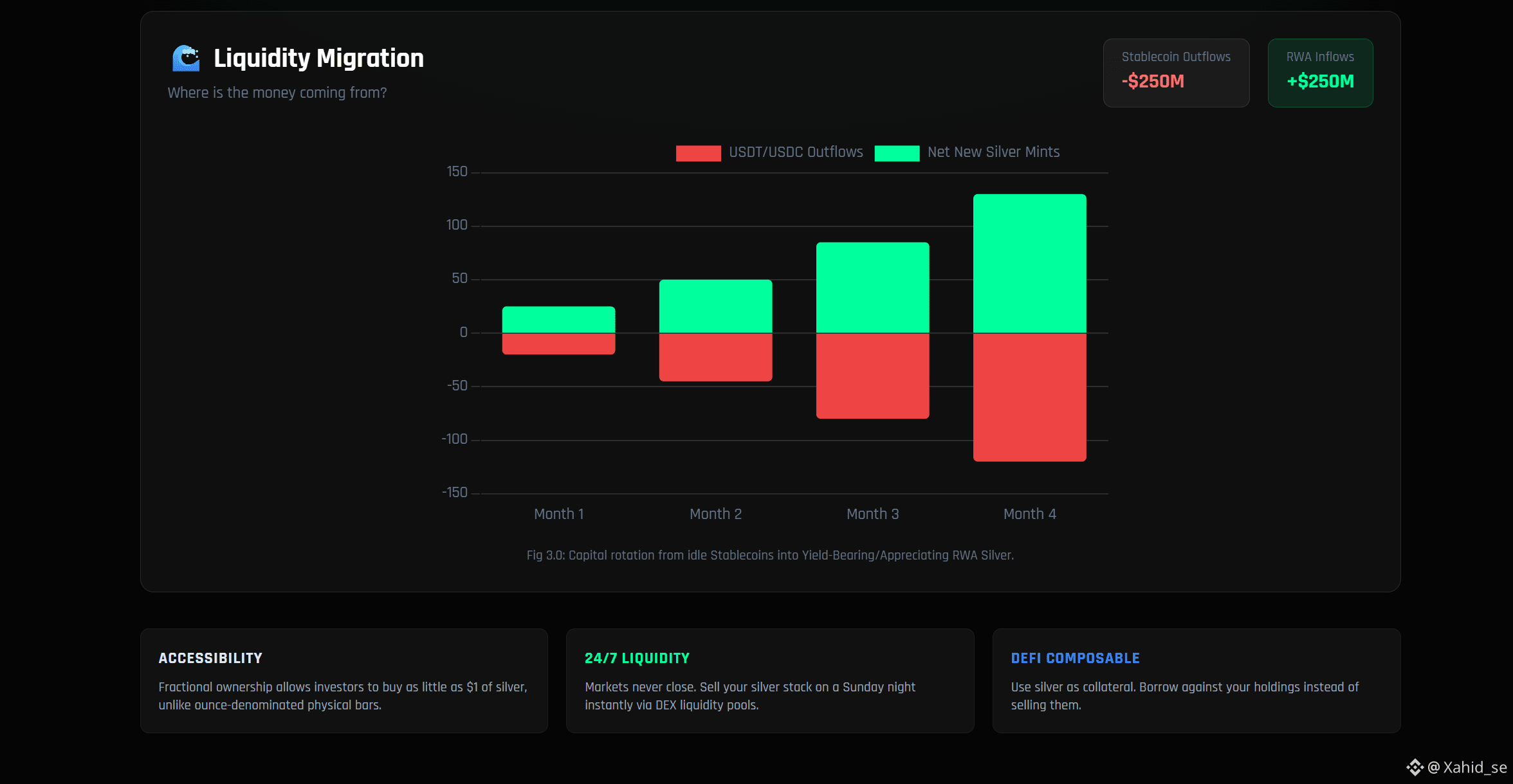This screenshot has width=1513, height=784.
Task: Click the Binance logo icon in the watermark
Action: point(1414,767)
